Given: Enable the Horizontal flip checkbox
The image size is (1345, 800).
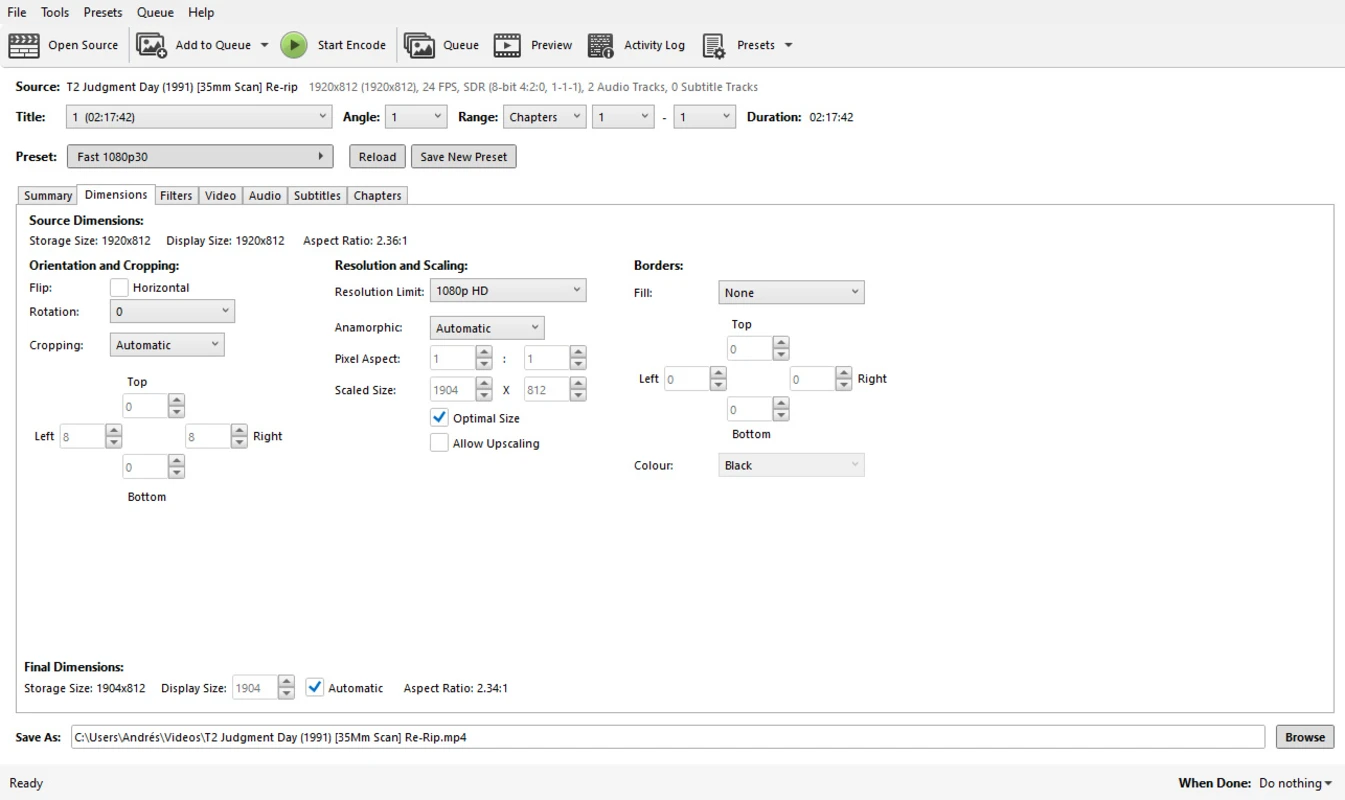Looking at the screenshot, I should point(119,288).
